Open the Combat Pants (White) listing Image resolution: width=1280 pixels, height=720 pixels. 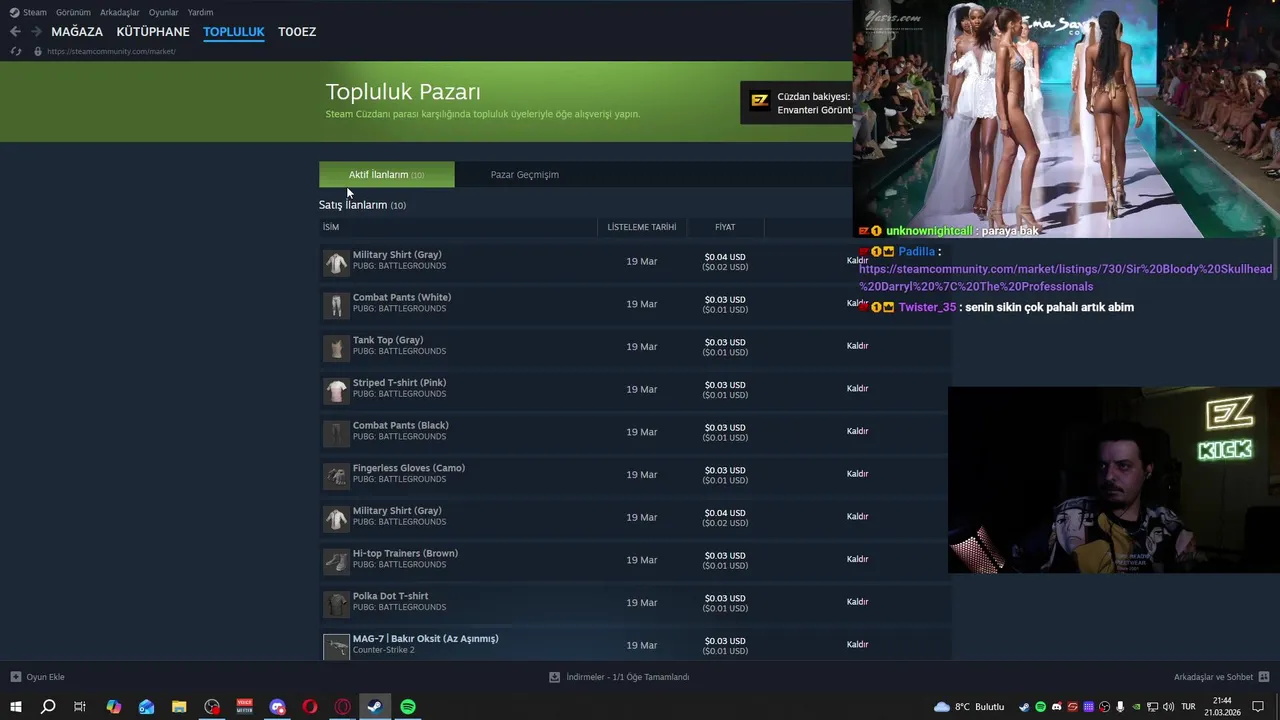click(402, 297)
